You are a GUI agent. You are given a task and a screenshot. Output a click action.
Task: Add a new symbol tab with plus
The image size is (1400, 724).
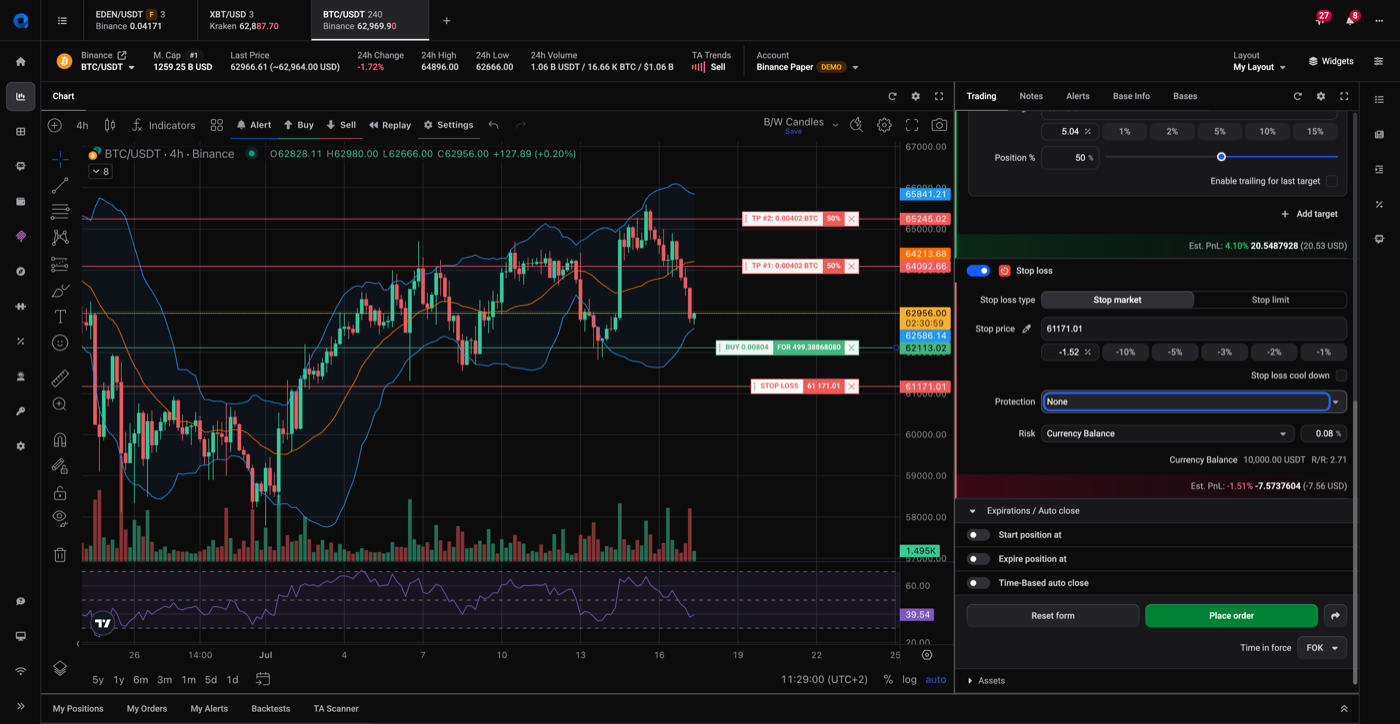click(x=447, y=20)
